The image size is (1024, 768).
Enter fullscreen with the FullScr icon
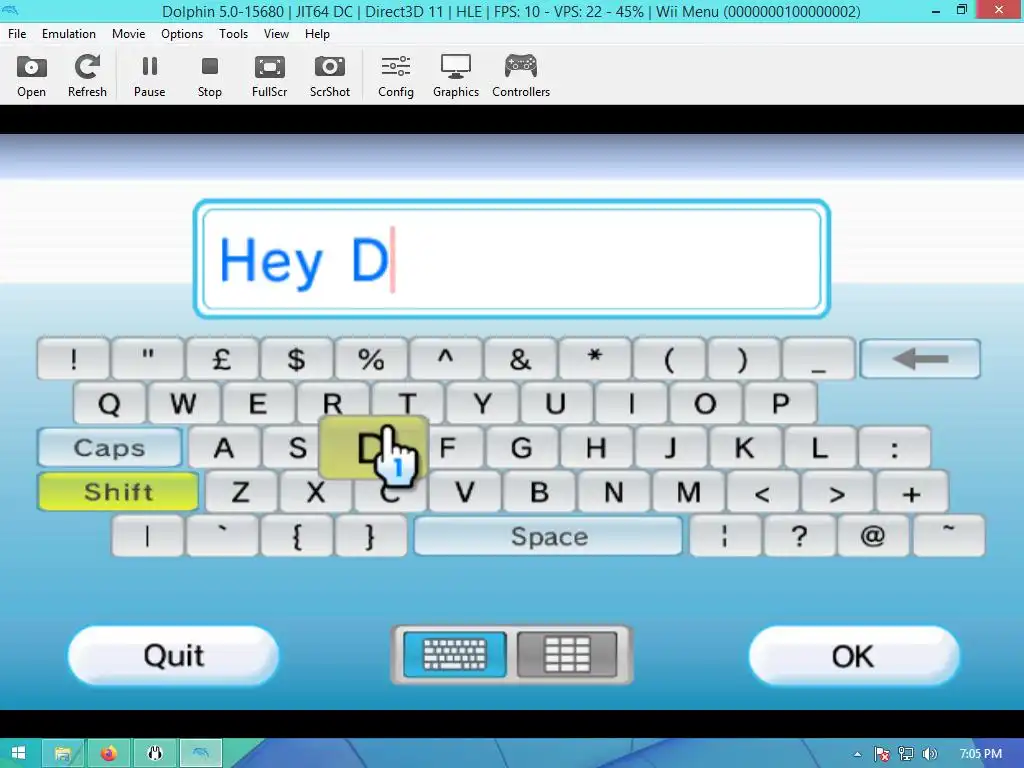click(x=270, y=76)
